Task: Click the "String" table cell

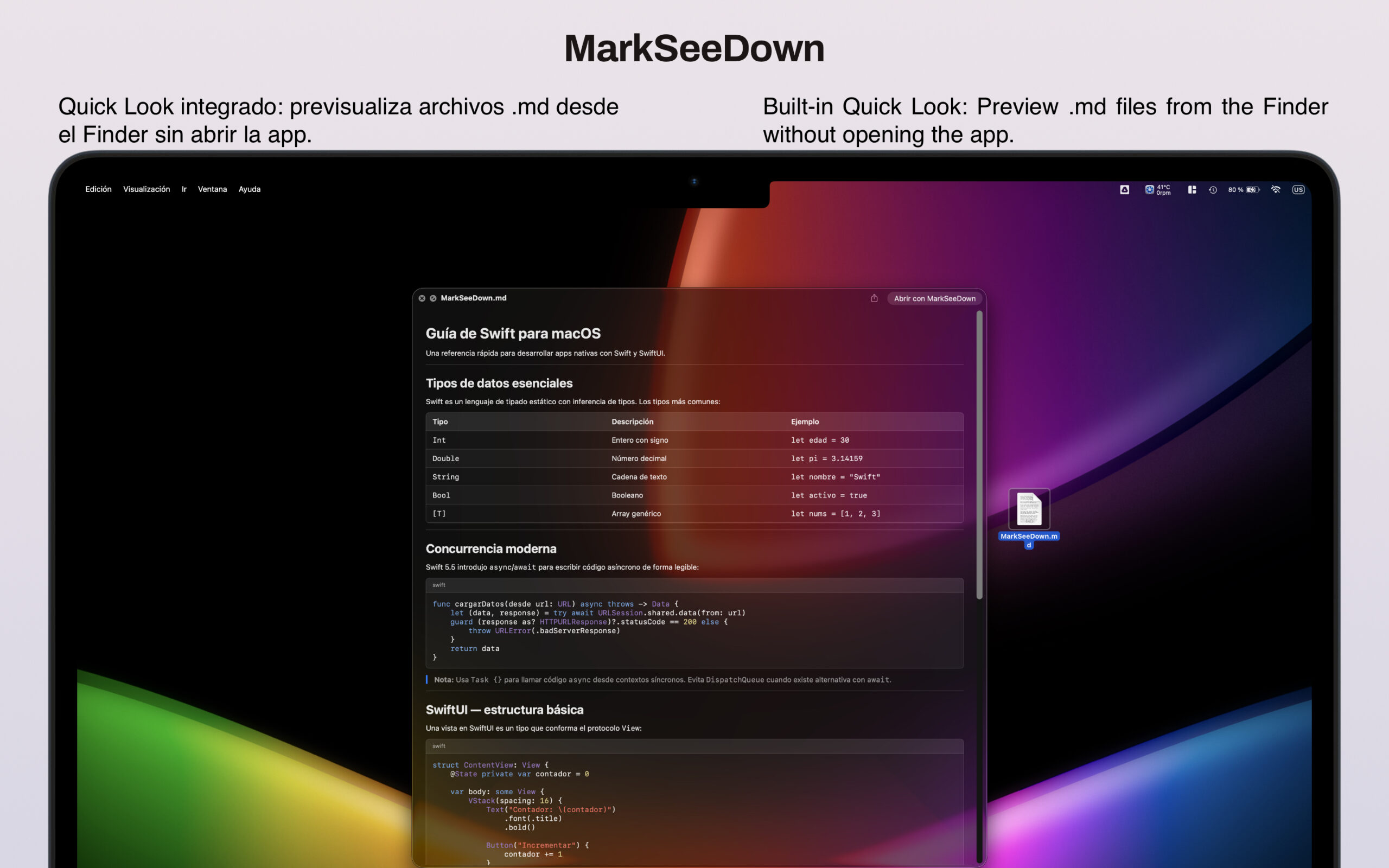Action: point(445,476)
